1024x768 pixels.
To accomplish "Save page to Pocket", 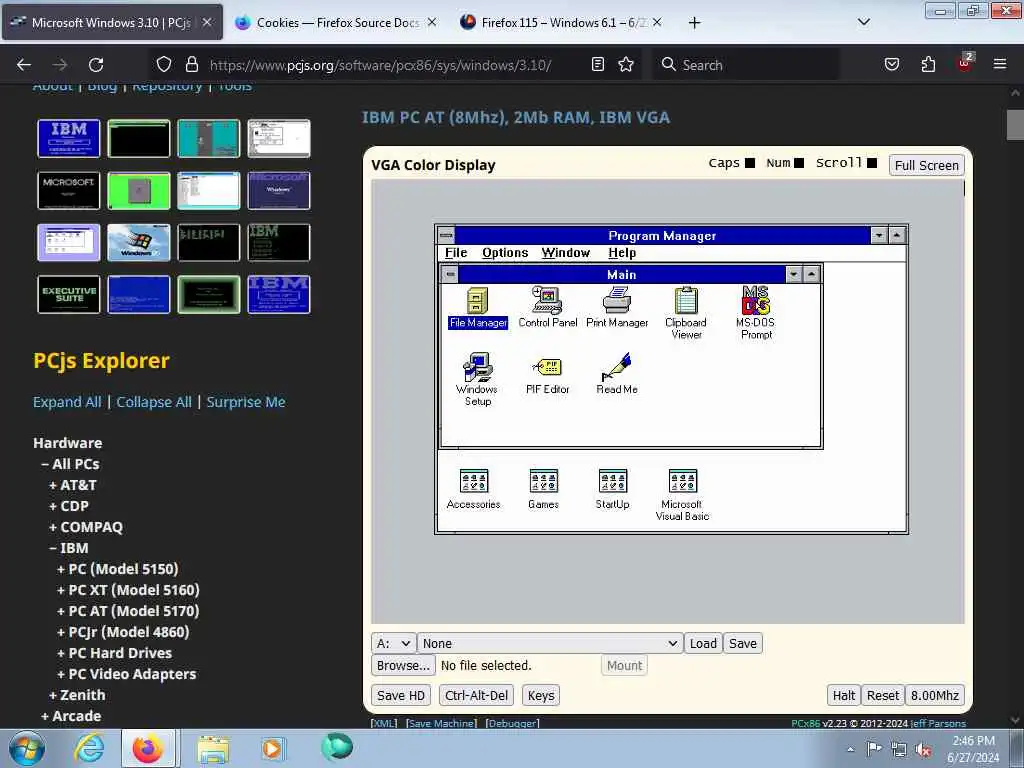I will click(x=891, y=65).
